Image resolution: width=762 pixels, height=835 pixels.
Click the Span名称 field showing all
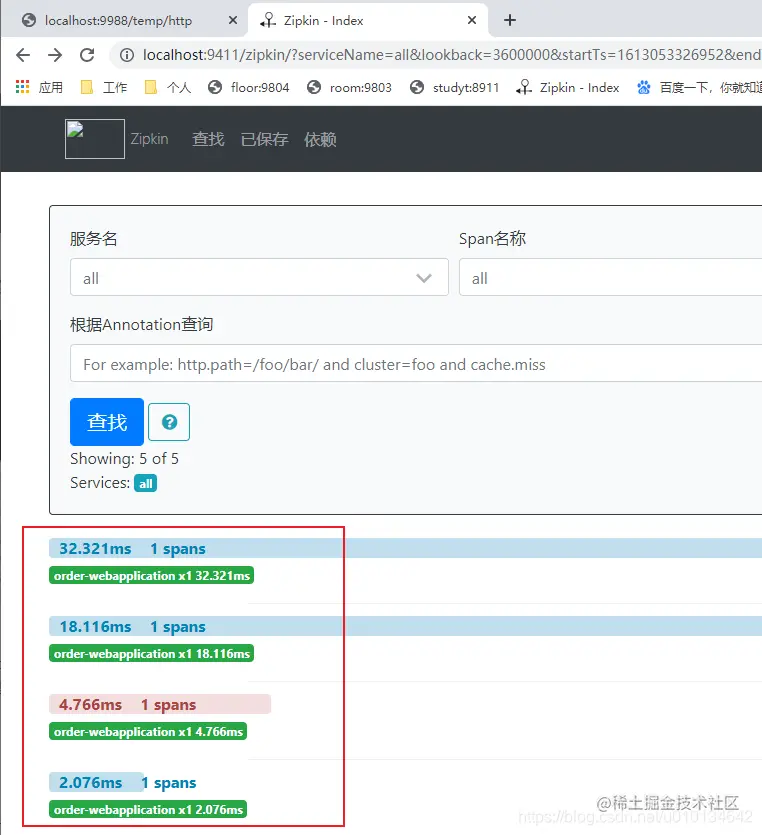(610, 277)
